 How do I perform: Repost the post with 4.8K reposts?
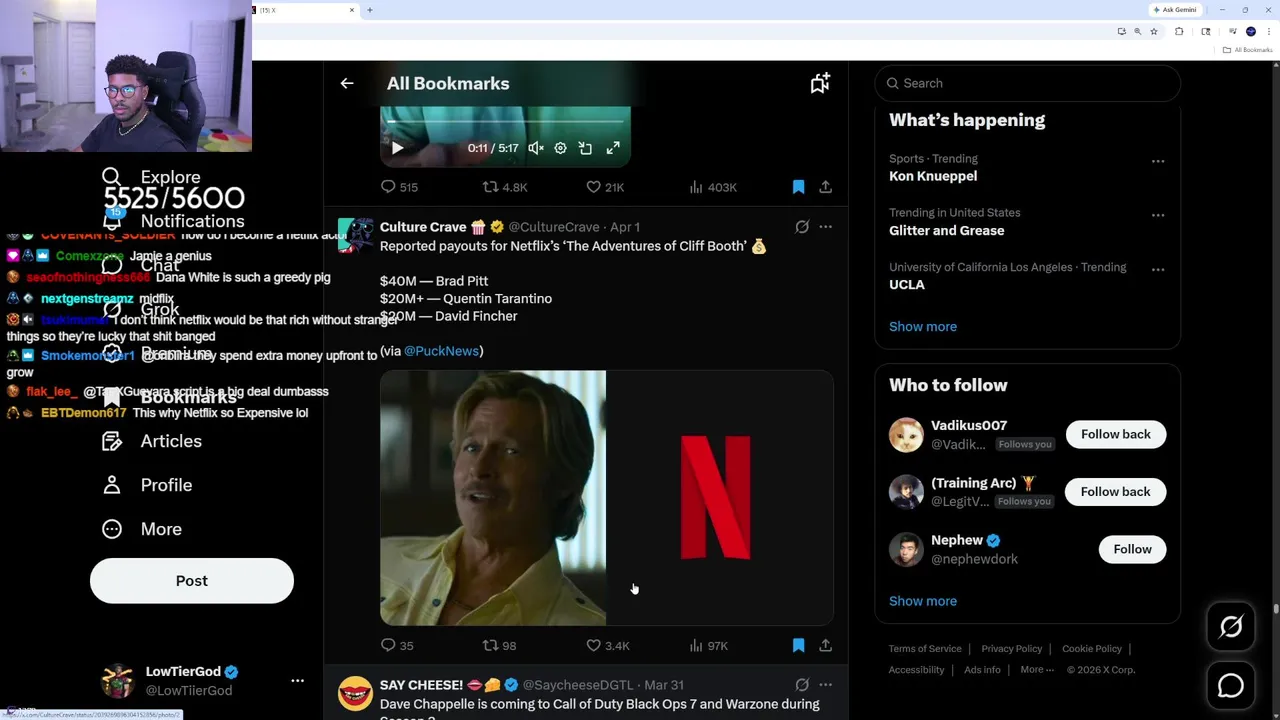[505, 187]
